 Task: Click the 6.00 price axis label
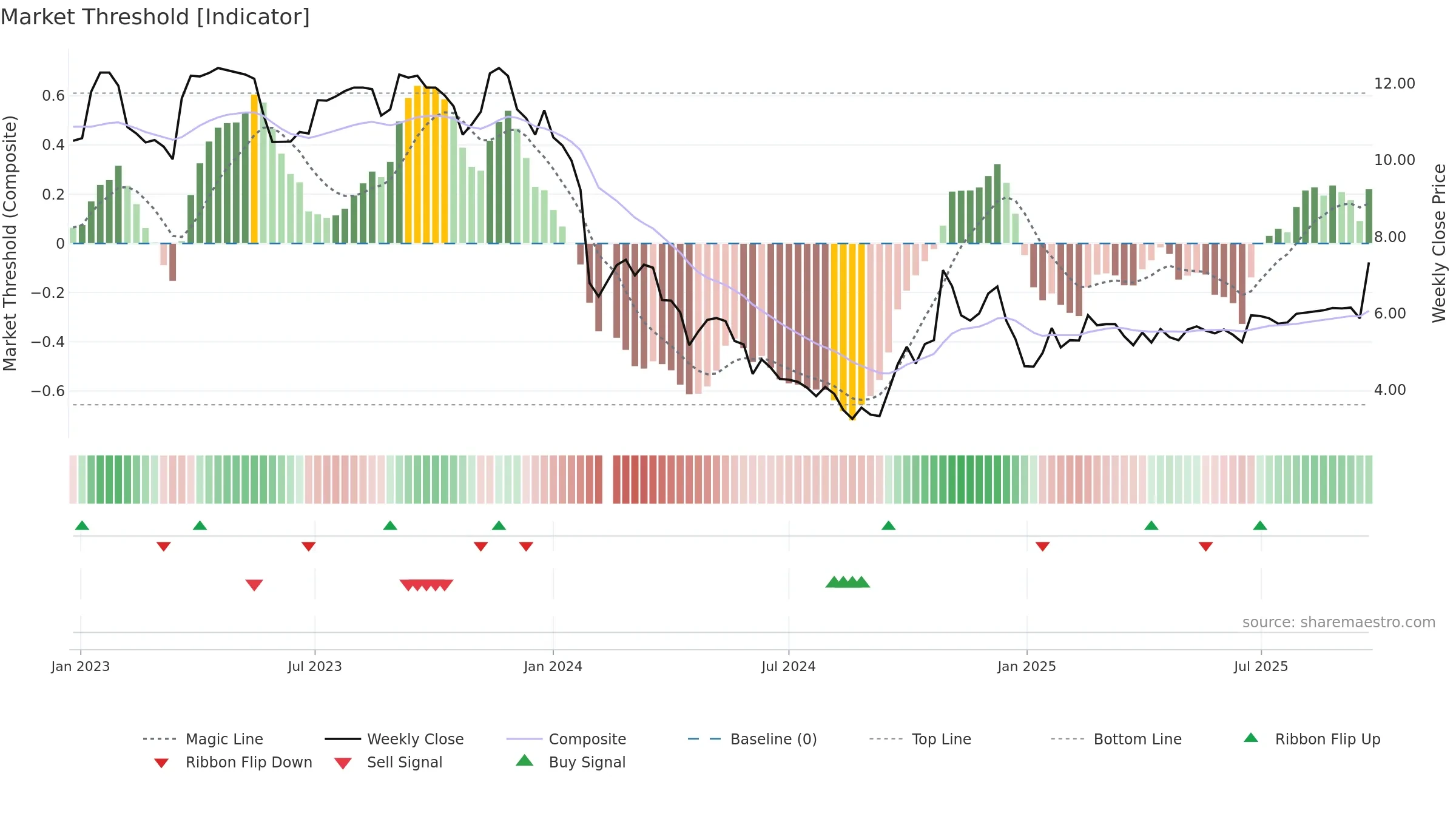click(1390, 314)
